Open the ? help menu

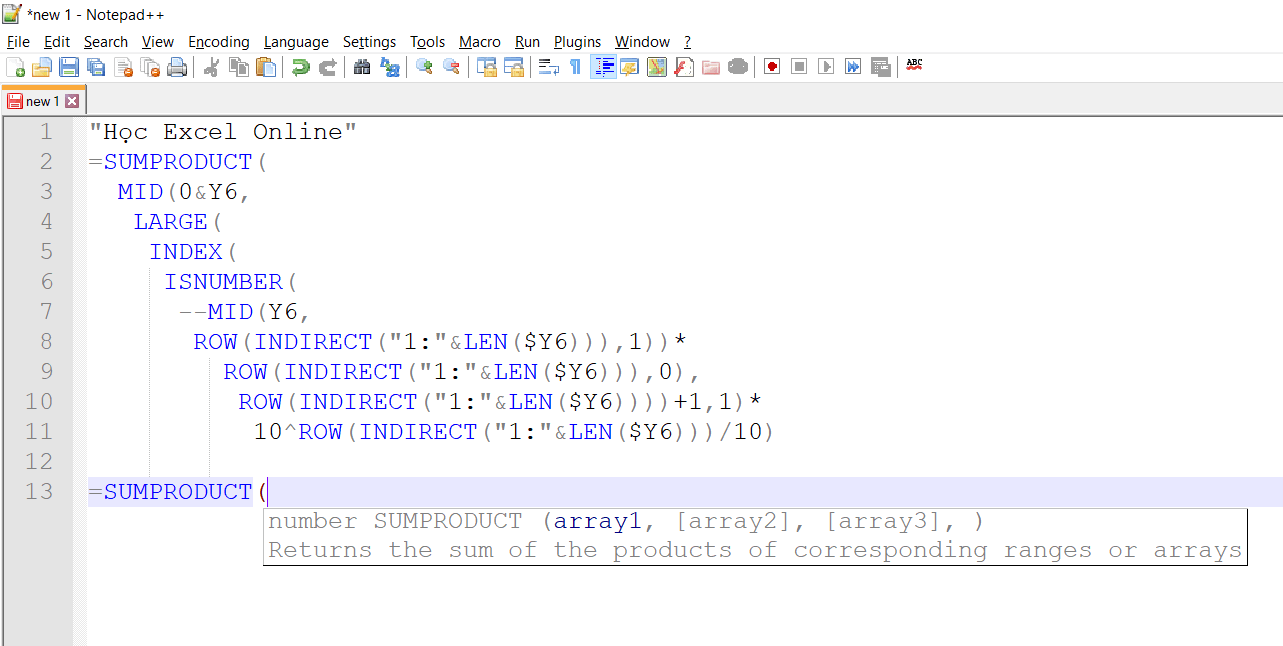tap(687, 42)
